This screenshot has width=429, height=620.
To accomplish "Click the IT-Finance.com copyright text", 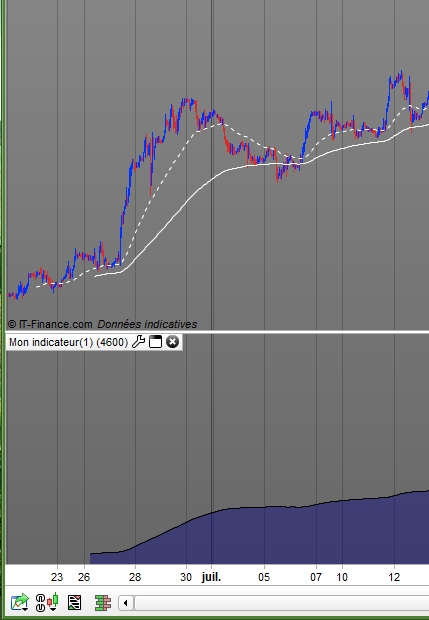I will (x=50, y=324).
